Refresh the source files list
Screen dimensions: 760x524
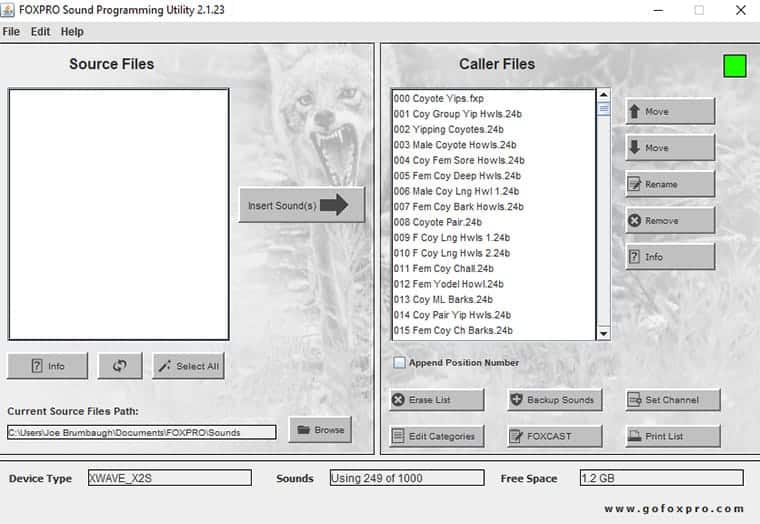[120, 366]
